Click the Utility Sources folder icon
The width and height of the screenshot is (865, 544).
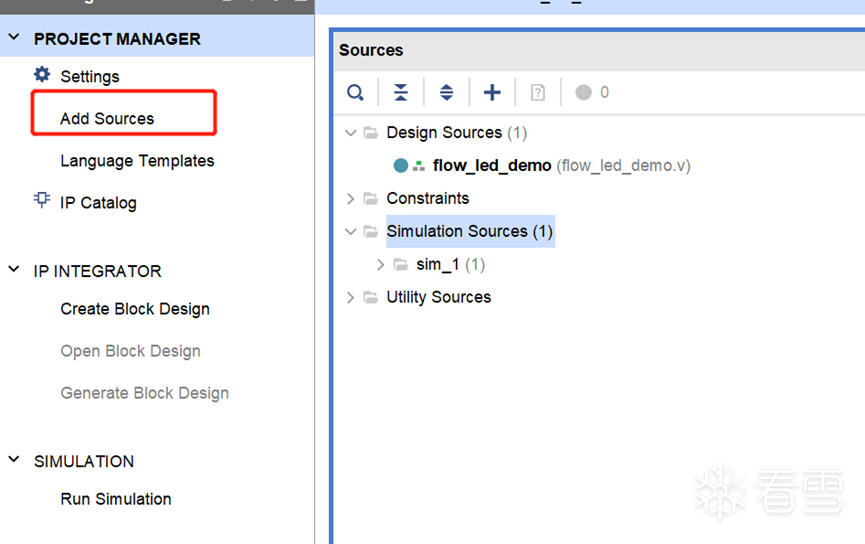[x=371, y=298]
